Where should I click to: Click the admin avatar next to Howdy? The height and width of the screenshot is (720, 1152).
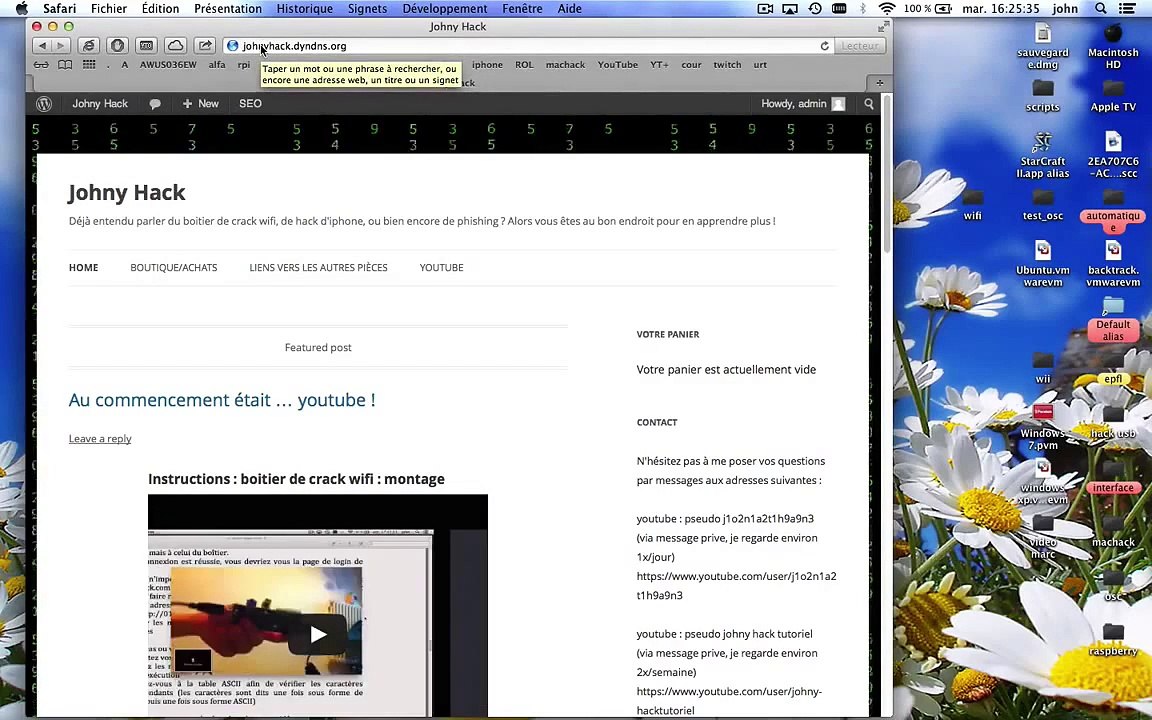(838, 104)
